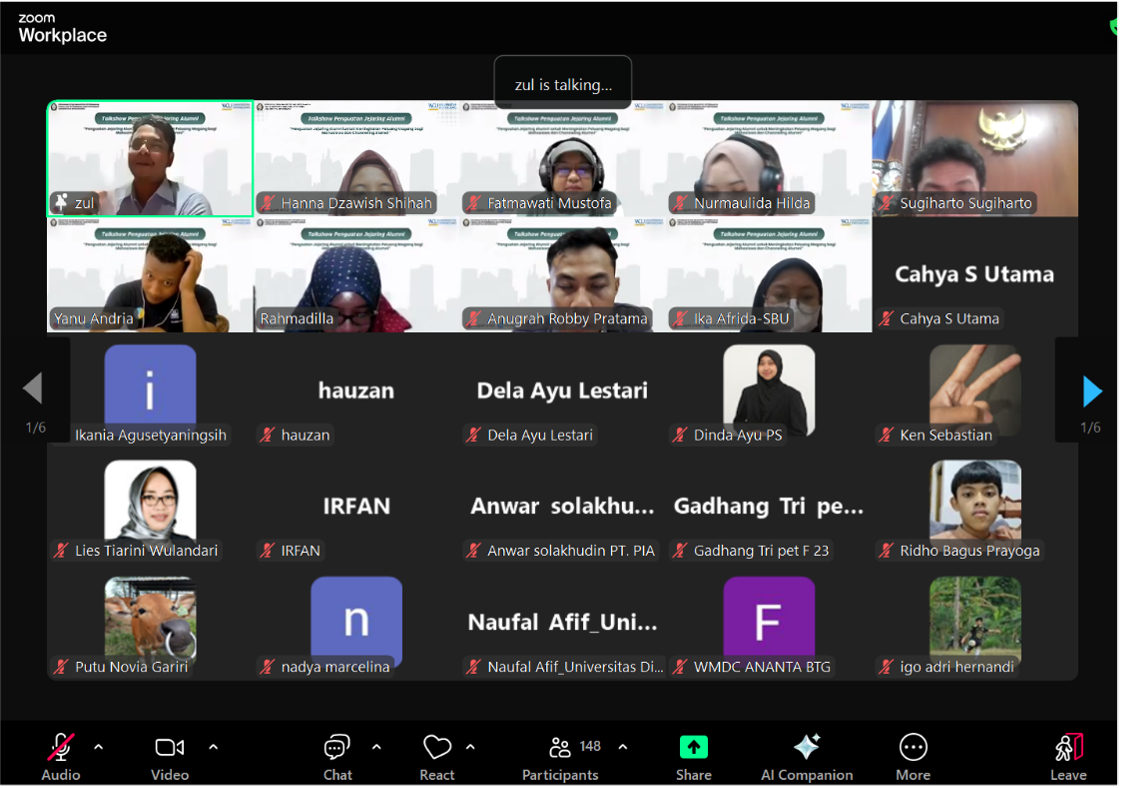Click the Zoom Workplace logo
This screenshot has height=788, width=1121.
(62, 28)
